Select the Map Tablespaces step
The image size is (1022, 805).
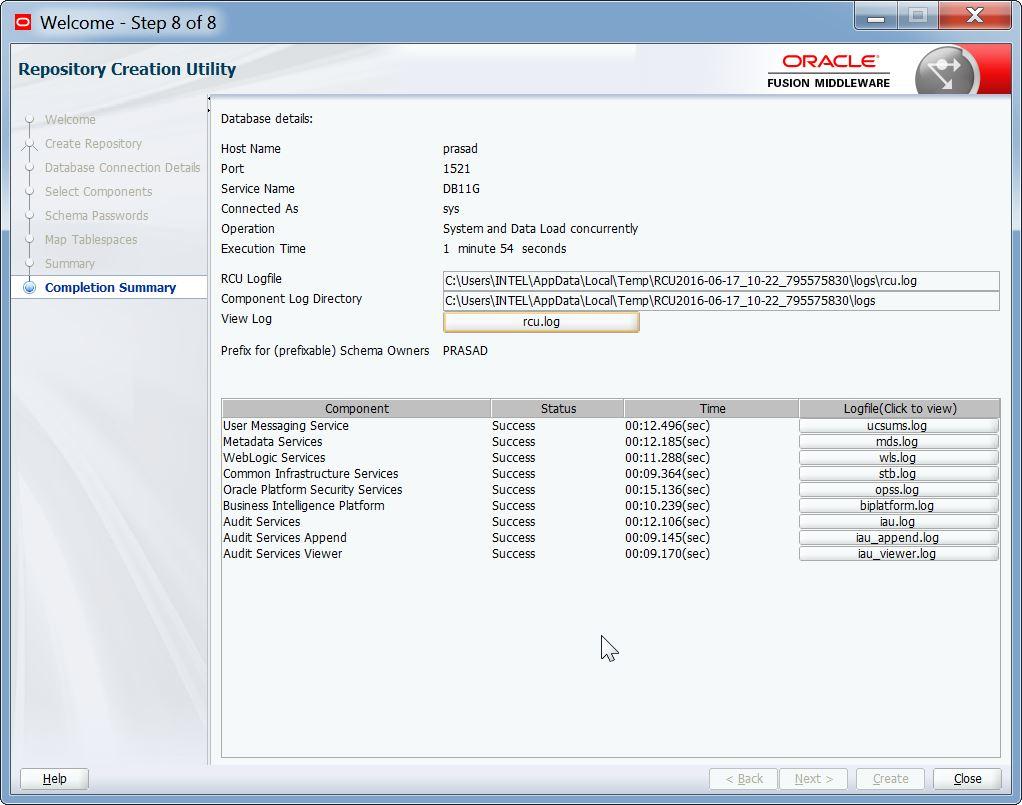[x=91, y=240]
